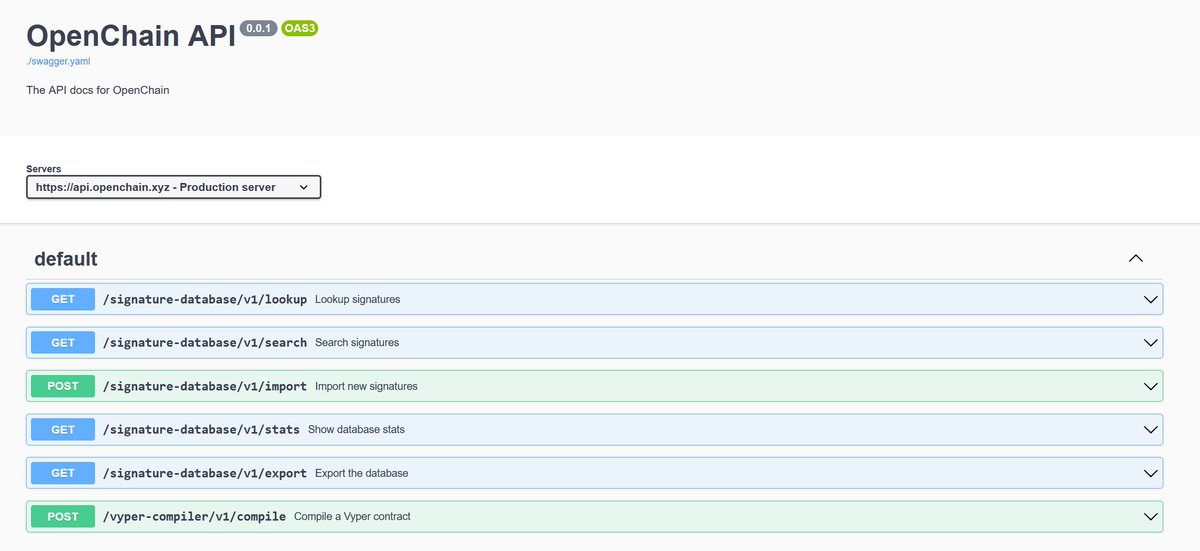
Task: Expand the /signature-database/v1/import chevron
Action: (1150, 386)
